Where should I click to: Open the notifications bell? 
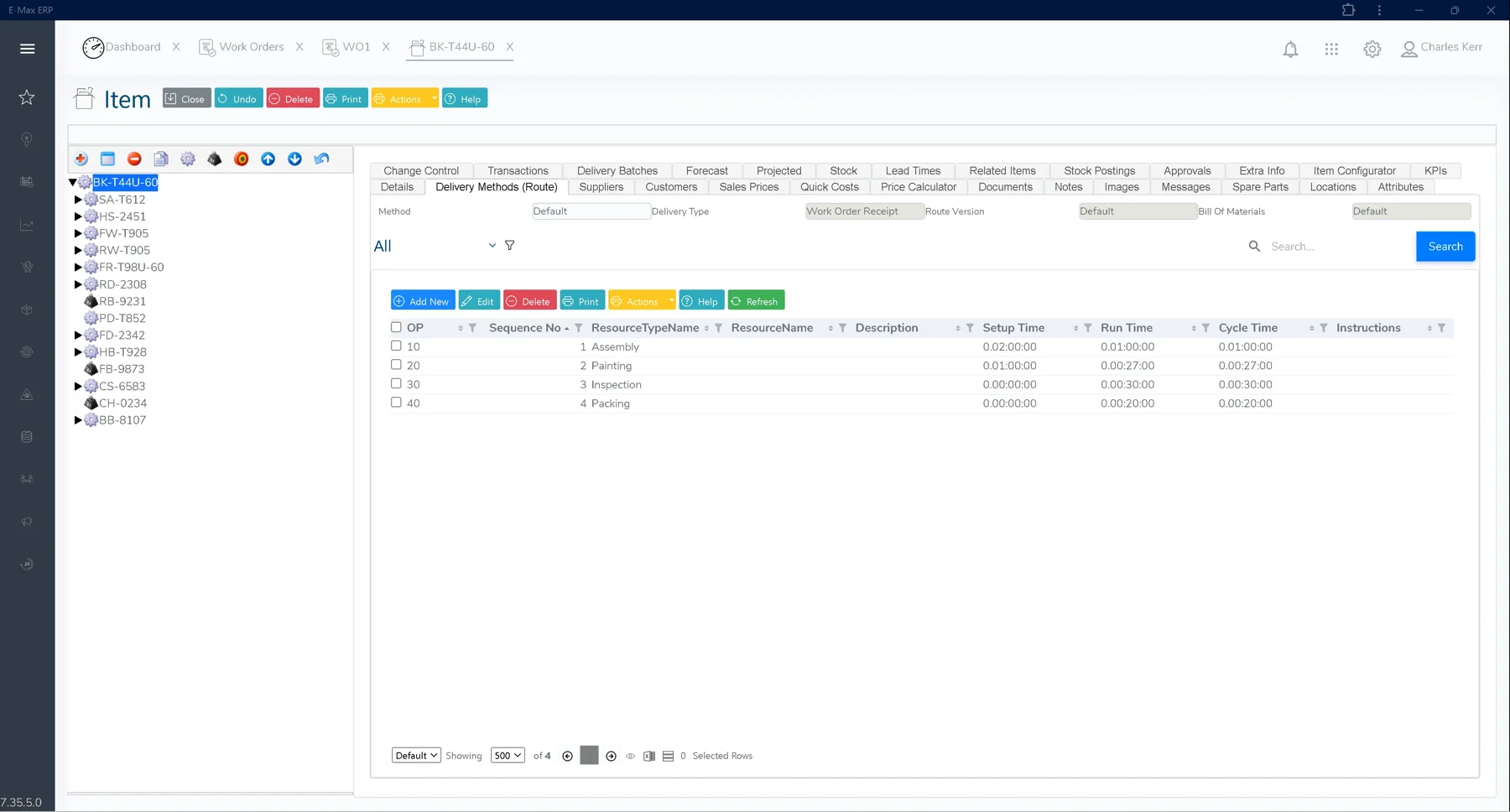(1290, 49)
